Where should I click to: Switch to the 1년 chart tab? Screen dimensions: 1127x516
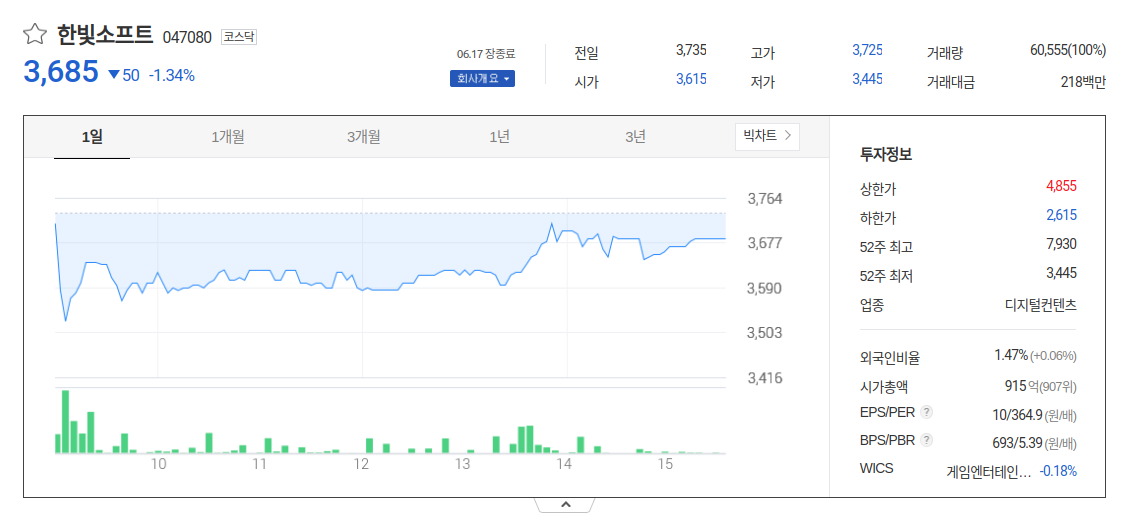pyautogui.click(x=500, y=137)
